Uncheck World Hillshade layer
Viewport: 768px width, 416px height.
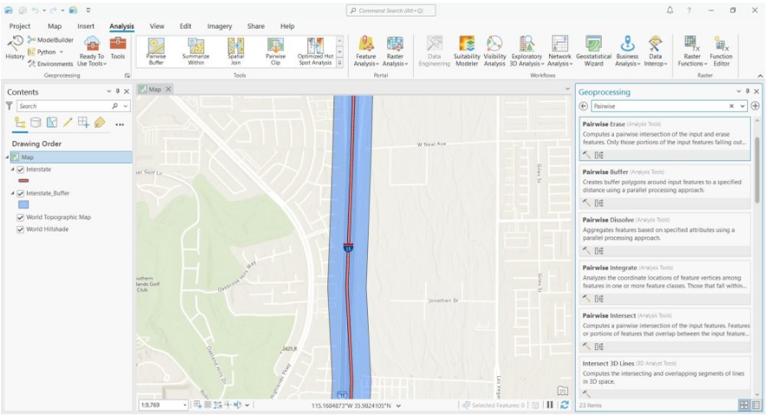click(21, 229)
